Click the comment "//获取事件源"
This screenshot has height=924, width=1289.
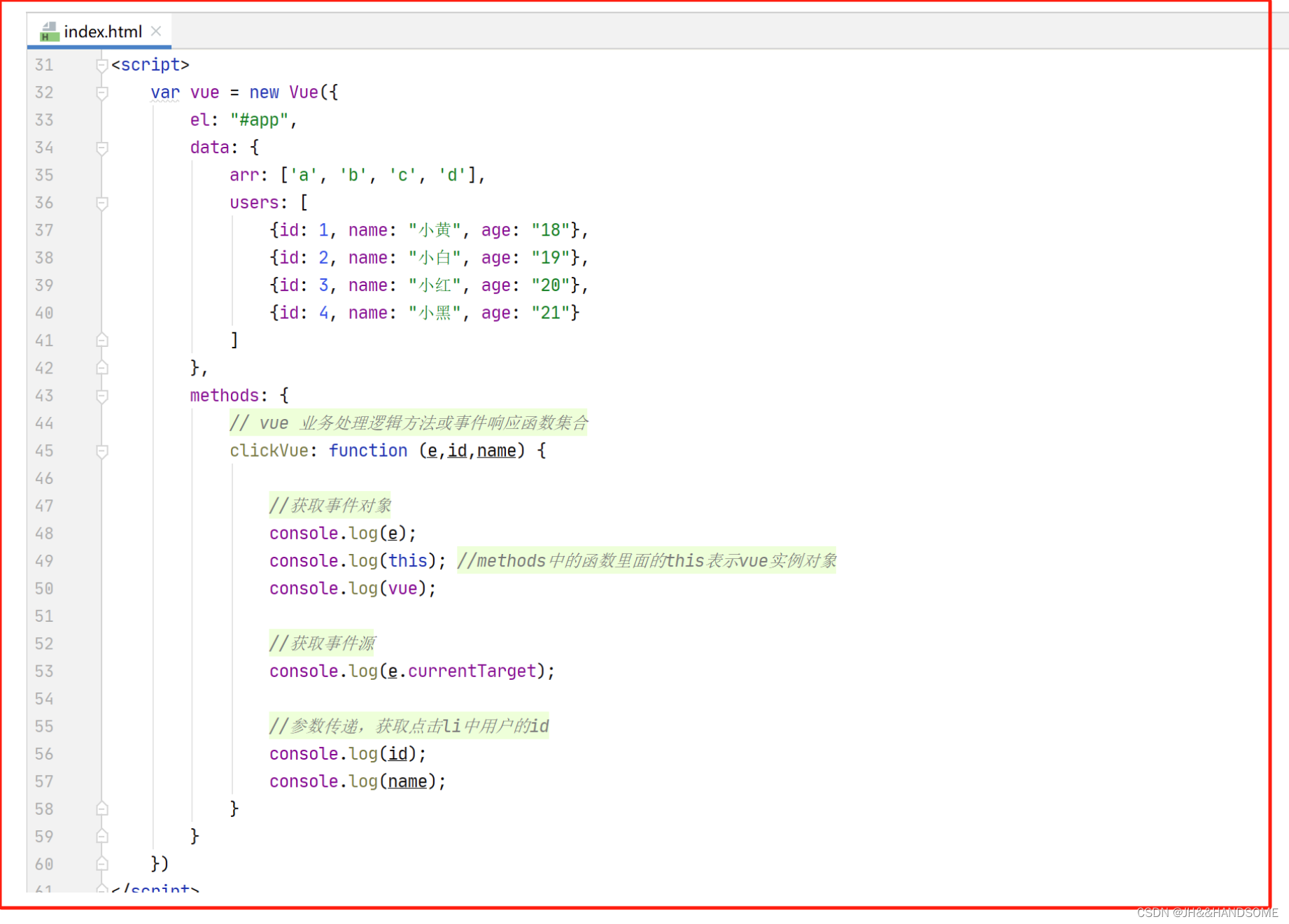(322, 644)
